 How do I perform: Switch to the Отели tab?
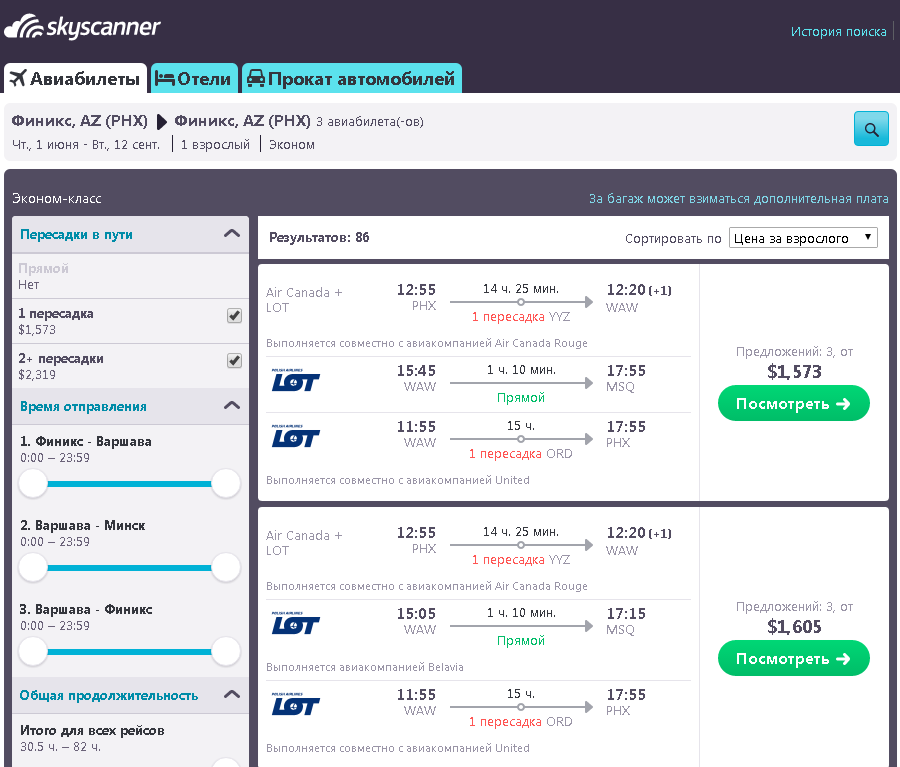(194, 79)
